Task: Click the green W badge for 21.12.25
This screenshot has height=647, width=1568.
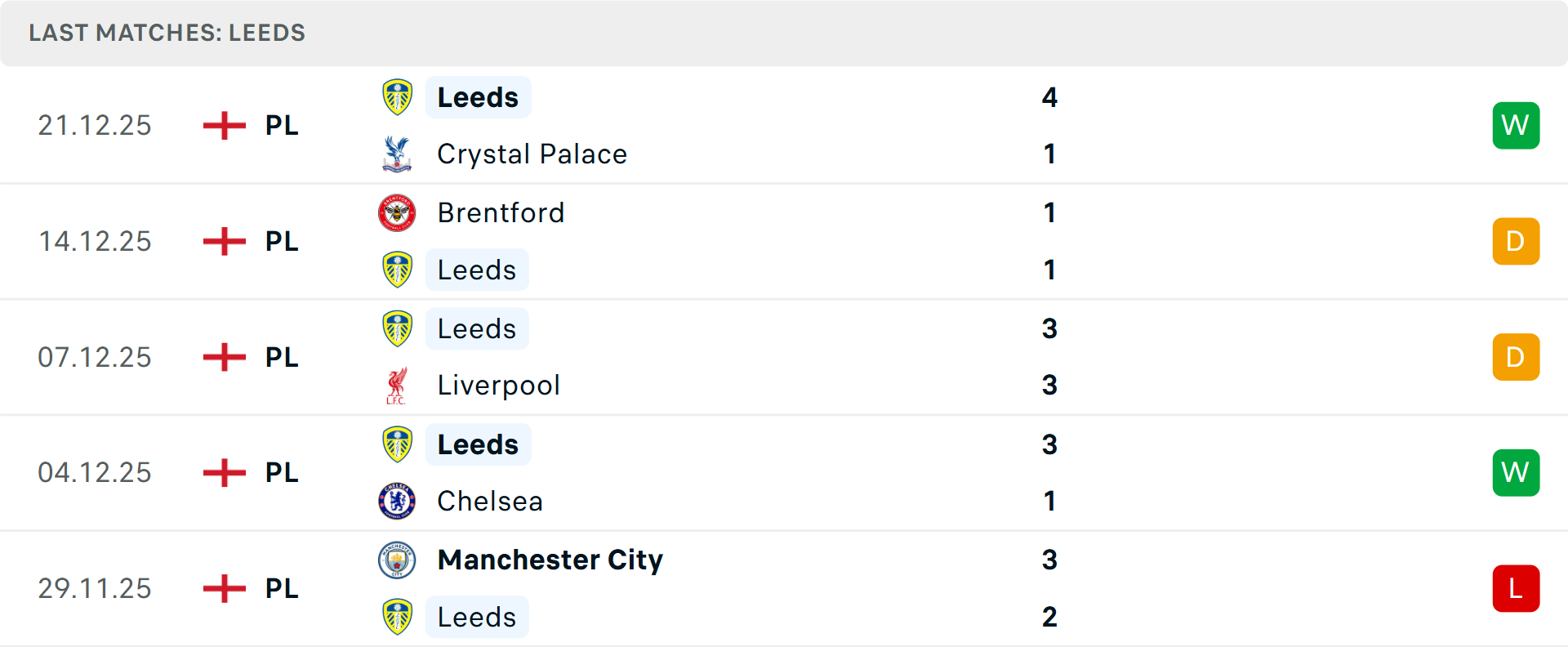Action: 1516,125
